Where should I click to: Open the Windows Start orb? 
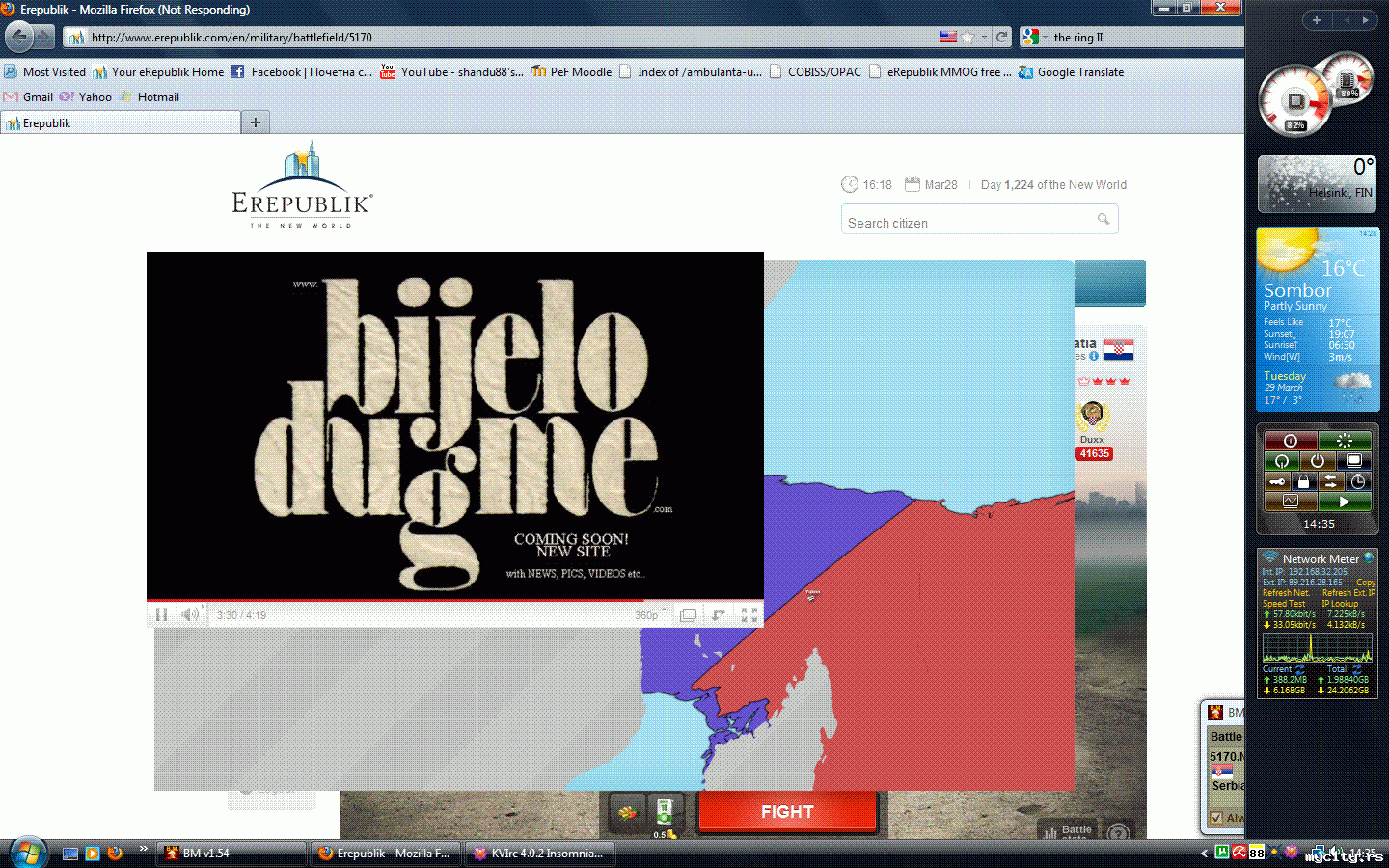(28, 853)
